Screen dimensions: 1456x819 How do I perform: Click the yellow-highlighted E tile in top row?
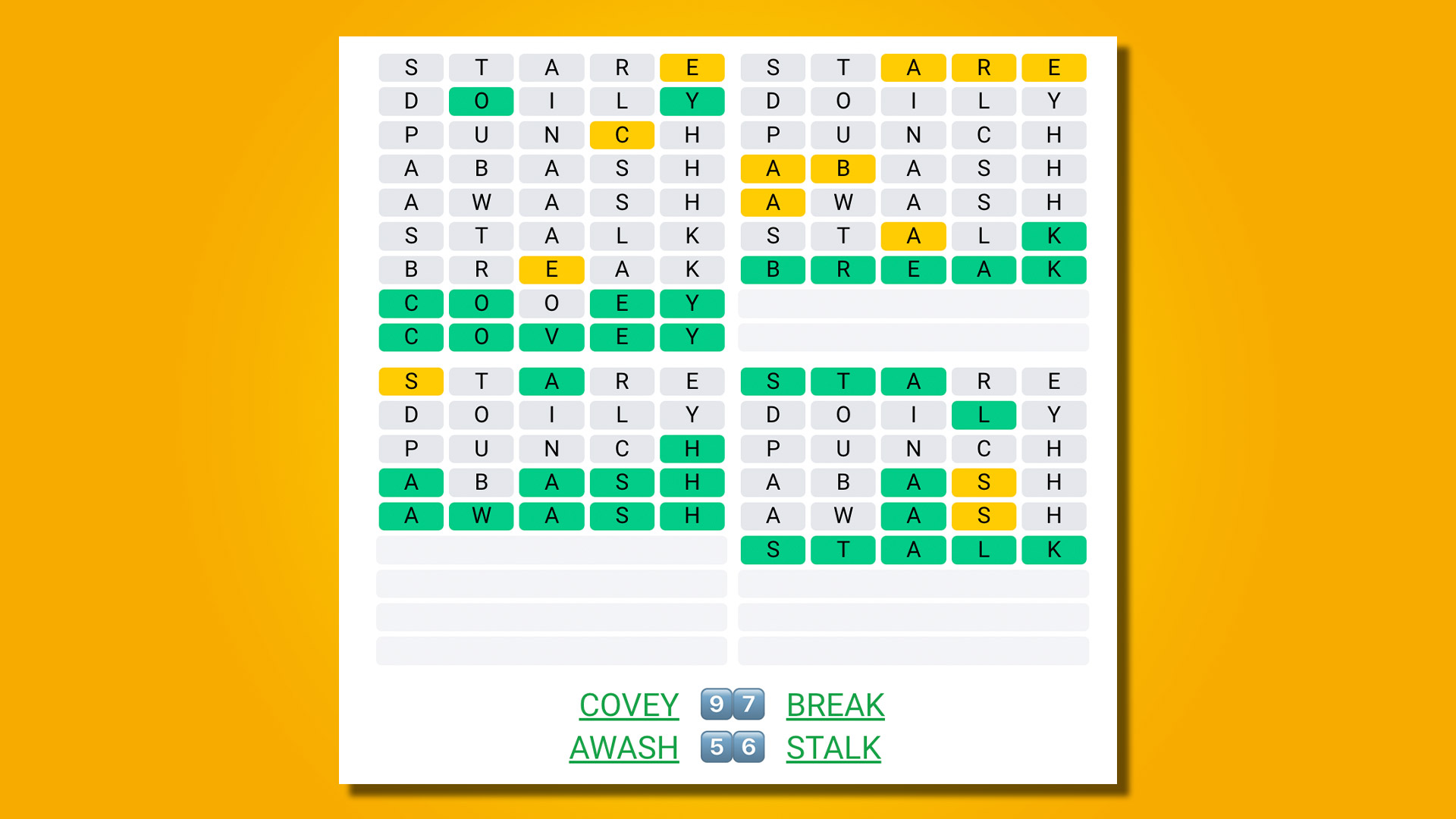pyautogui.click(x=693, y=66)
